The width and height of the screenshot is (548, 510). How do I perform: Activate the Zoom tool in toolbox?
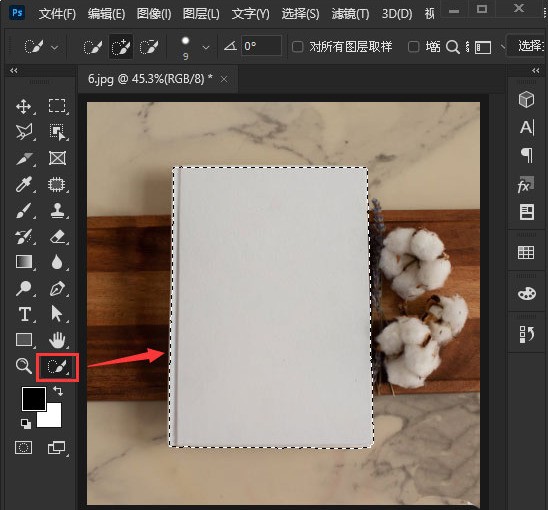tap(23, 366)
